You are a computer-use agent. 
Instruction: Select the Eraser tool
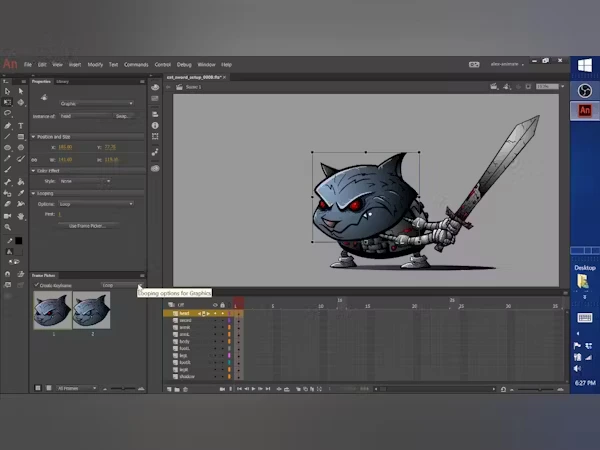[x=7, y=204]
